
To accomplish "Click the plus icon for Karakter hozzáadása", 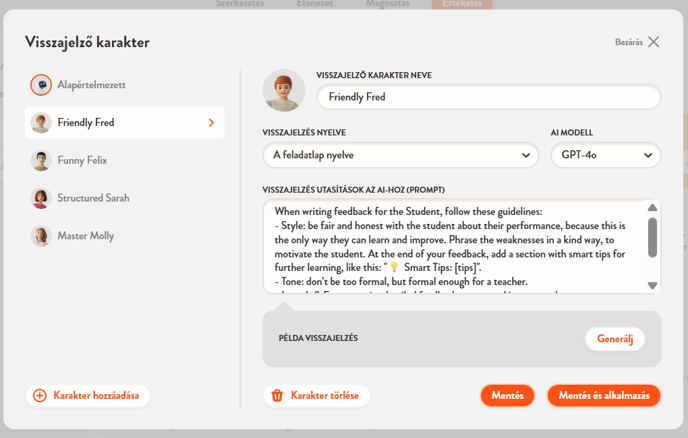I will pyautogui.click(x=40, y=395).
